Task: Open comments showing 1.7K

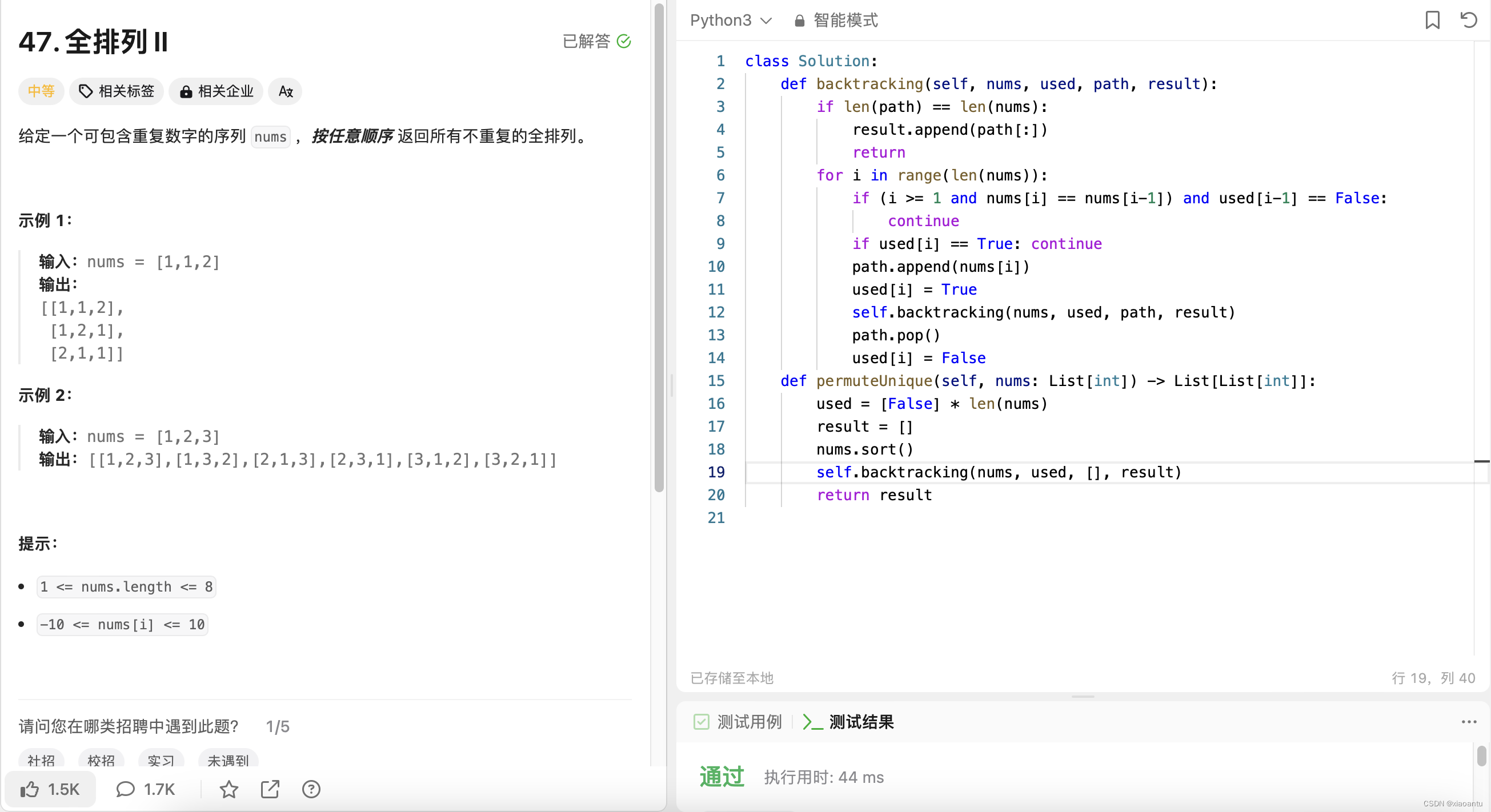Action: point(145,789)
